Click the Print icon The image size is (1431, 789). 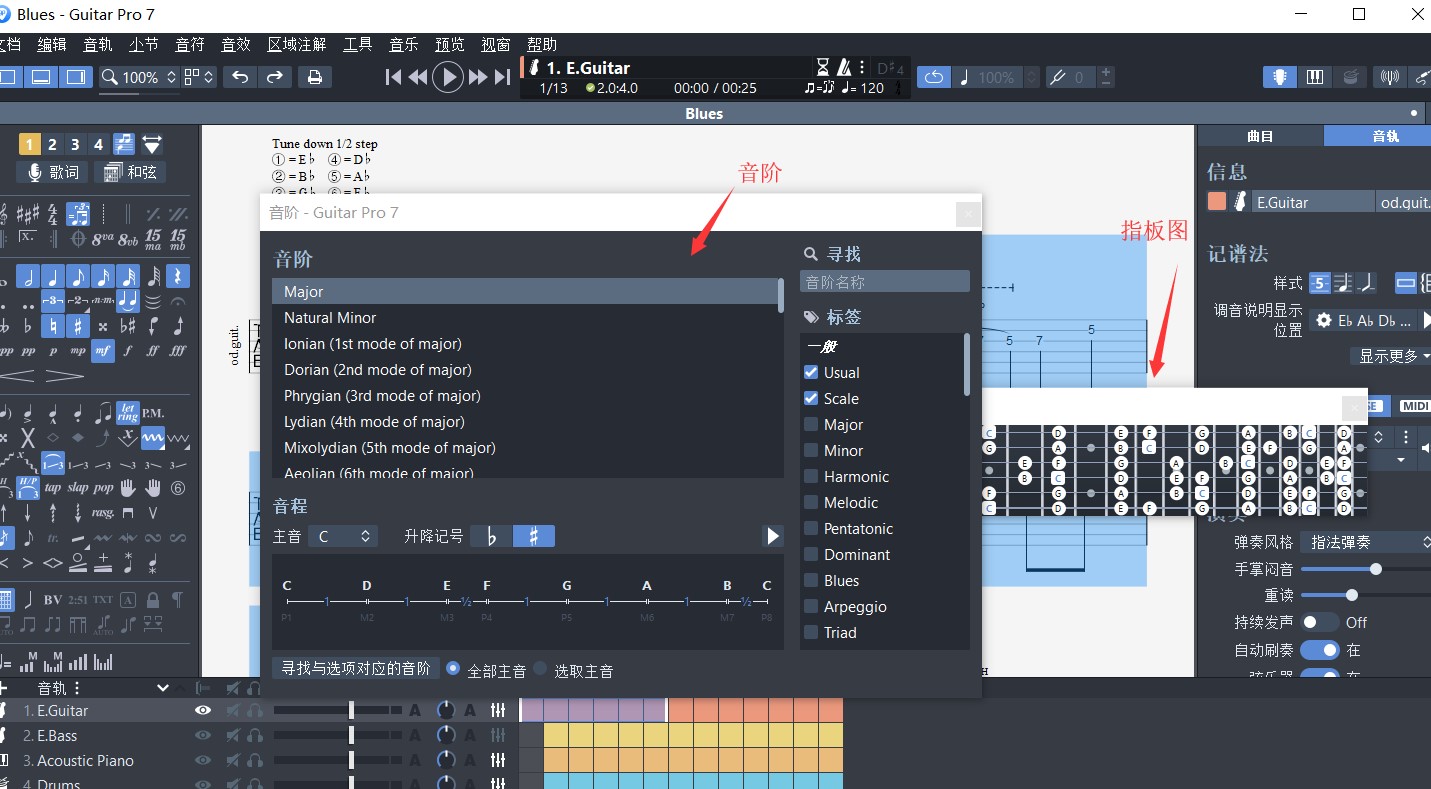click(x=314, y=77)
